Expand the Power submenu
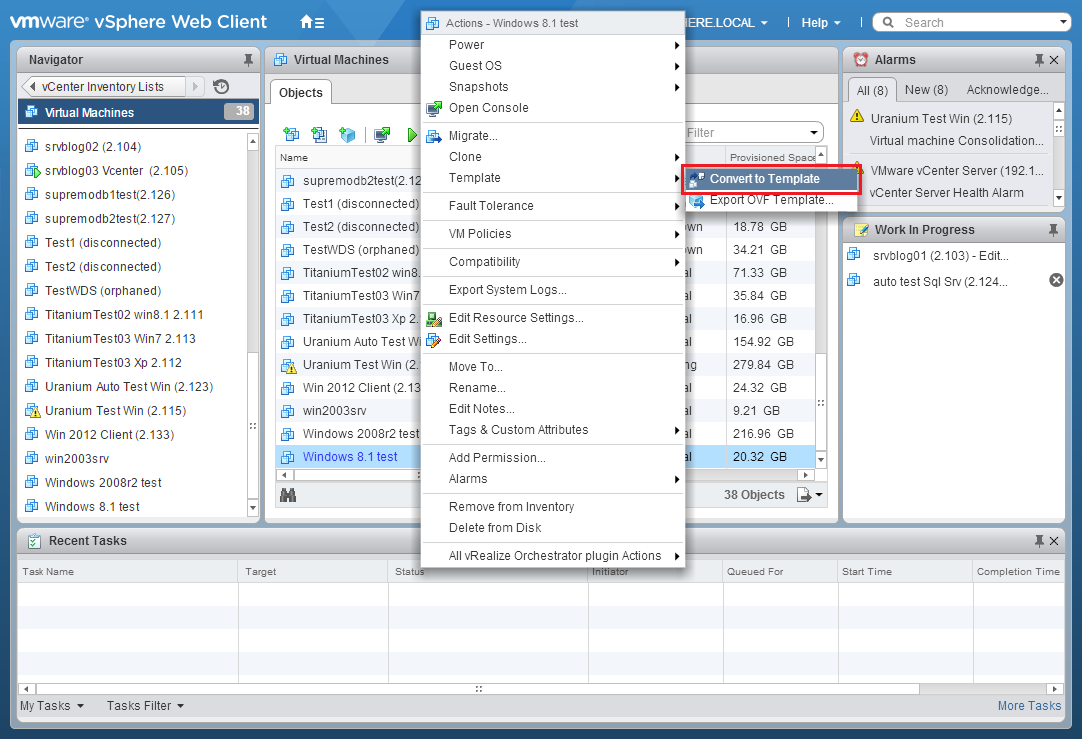 pyautogui.click(x=553, y=45)
